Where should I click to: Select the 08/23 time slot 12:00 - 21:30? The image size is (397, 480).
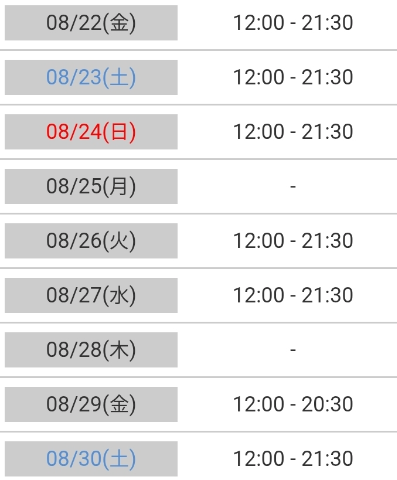(x=293, y=77)
